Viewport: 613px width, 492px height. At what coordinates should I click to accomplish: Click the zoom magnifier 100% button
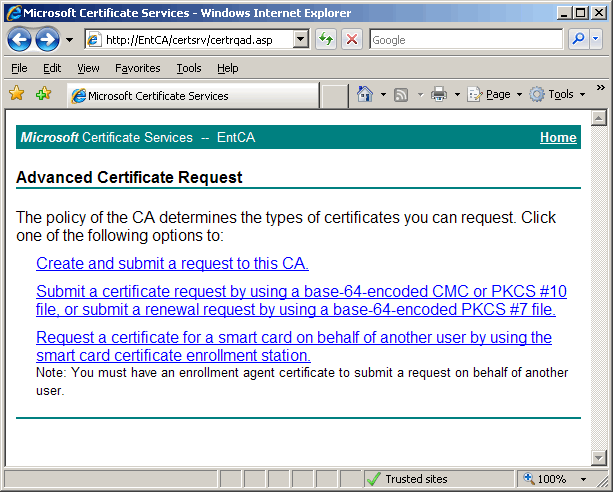(x=545, y=479)
